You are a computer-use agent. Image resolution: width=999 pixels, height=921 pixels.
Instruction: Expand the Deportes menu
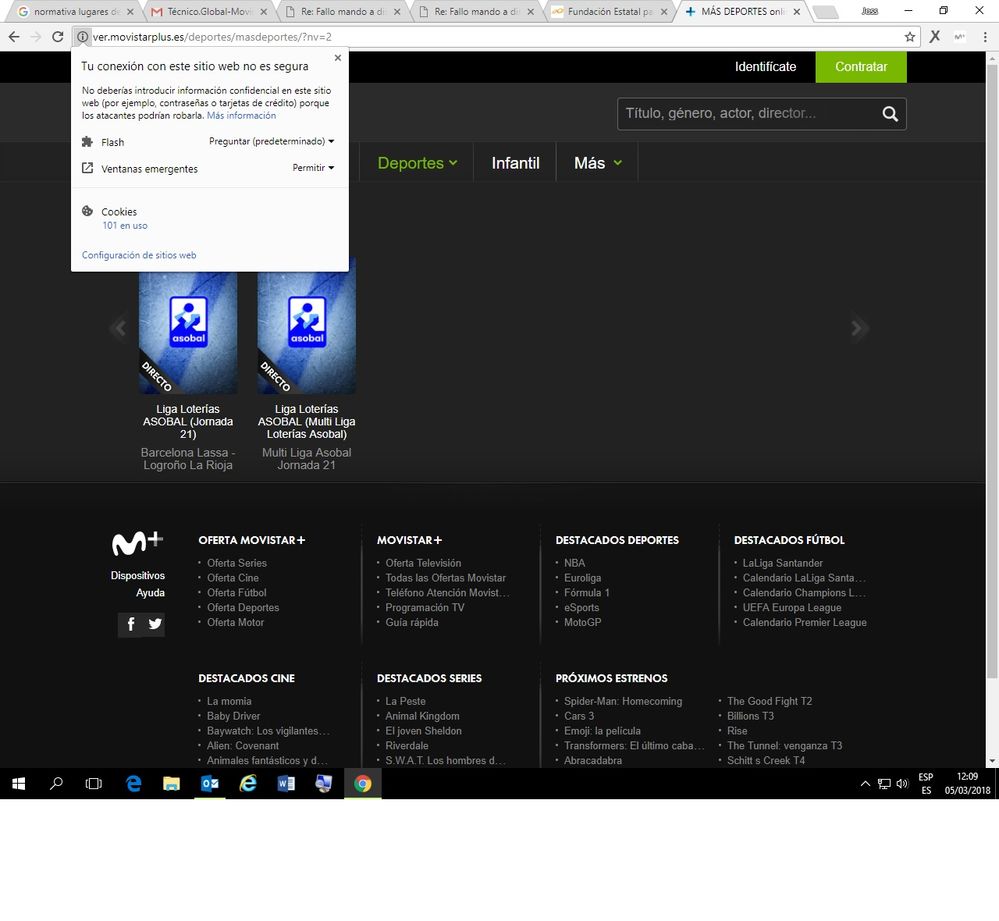[417, 163]
